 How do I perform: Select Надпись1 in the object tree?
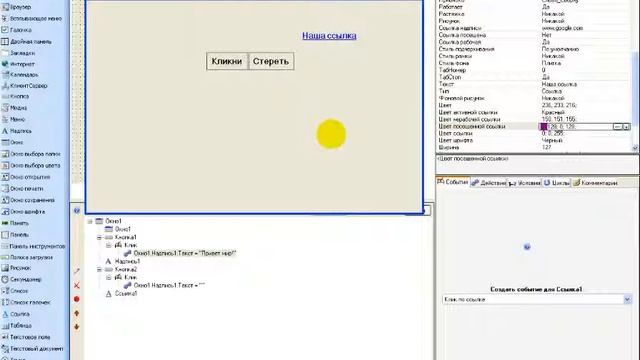click(127, 261)
